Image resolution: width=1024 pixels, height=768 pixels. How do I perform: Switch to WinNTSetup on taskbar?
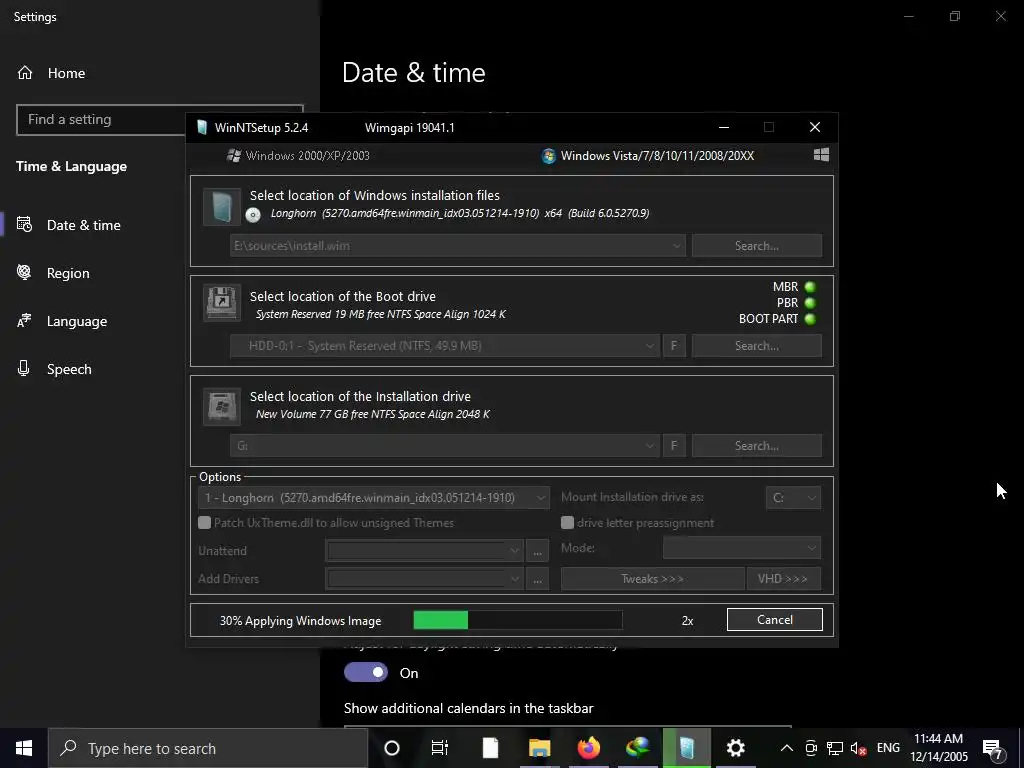pyautogui.click(x=686, y=748)
